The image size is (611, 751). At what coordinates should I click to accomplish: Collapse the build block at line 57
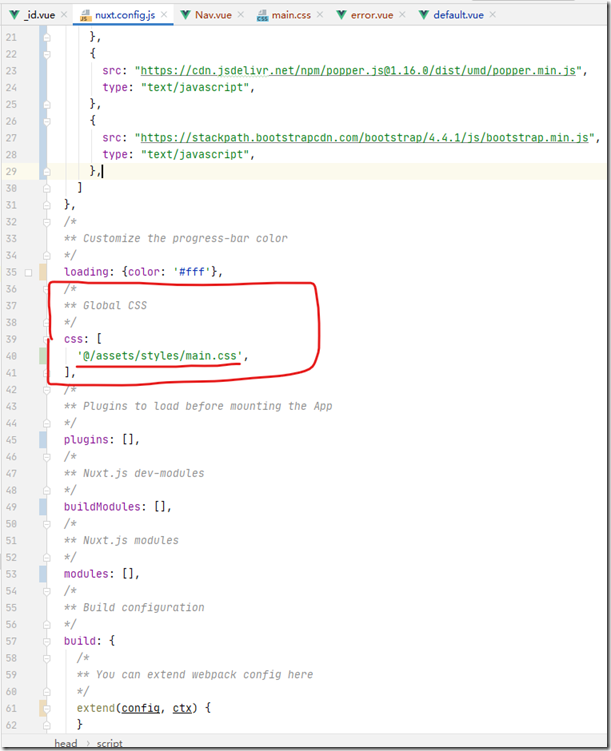pyautogui.click(x=46, y=641)
